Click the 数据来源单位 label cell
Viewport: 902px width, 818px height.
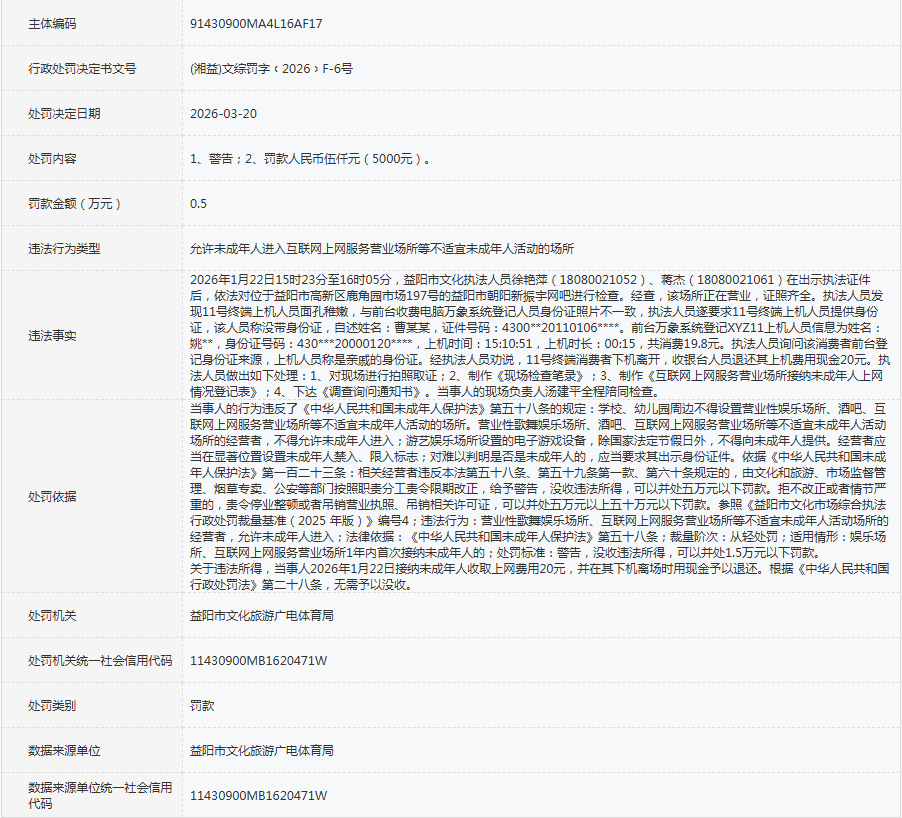[64, 750]
